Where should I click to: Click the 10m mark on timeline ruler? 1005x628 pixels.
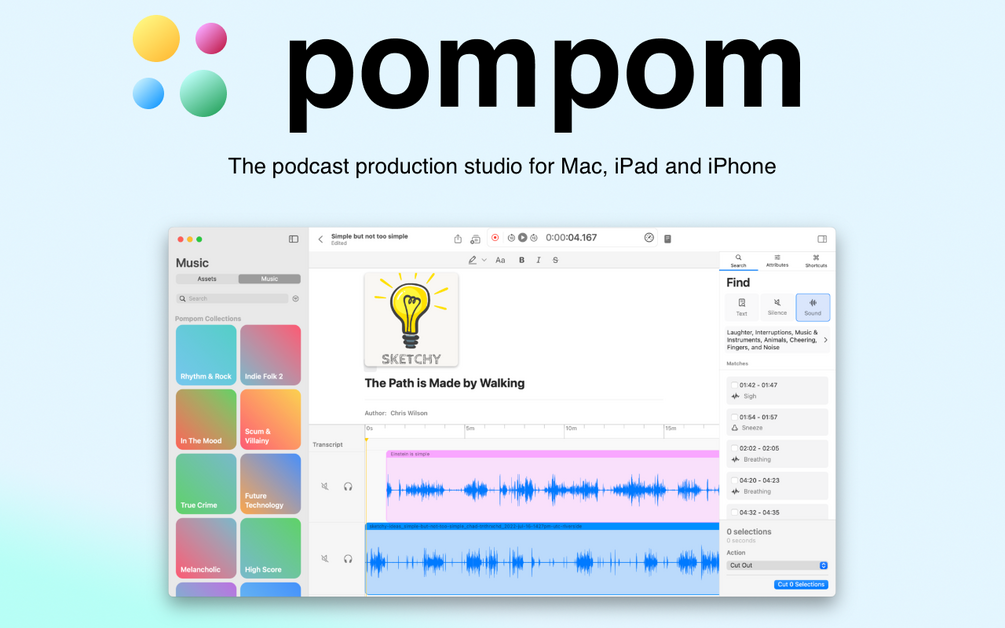pyautogui.click(x=570, y=428)
